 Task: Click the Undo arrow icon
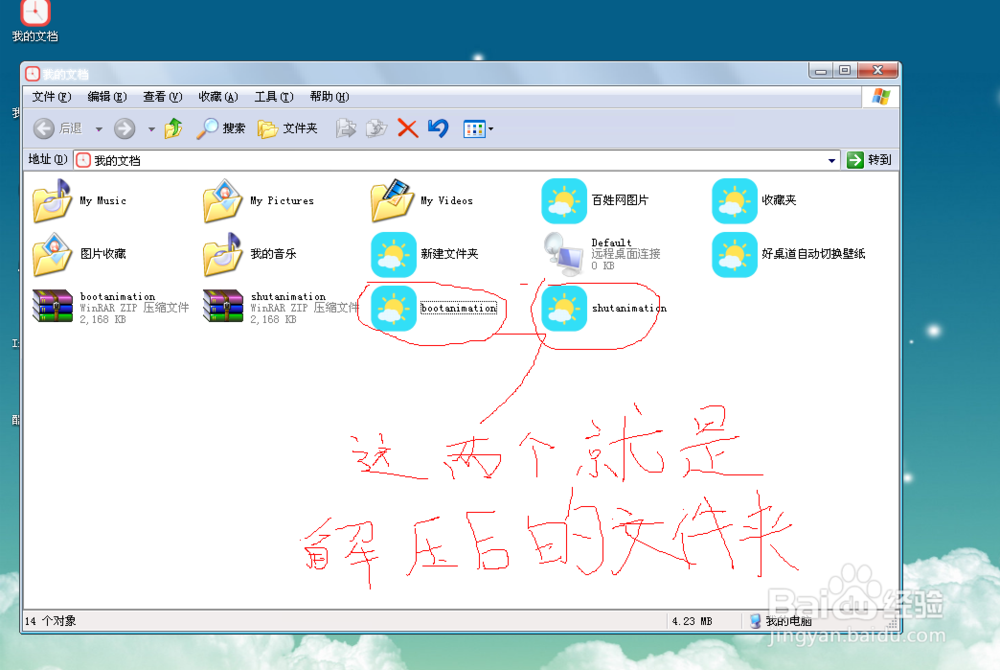(x=437, y=128)
